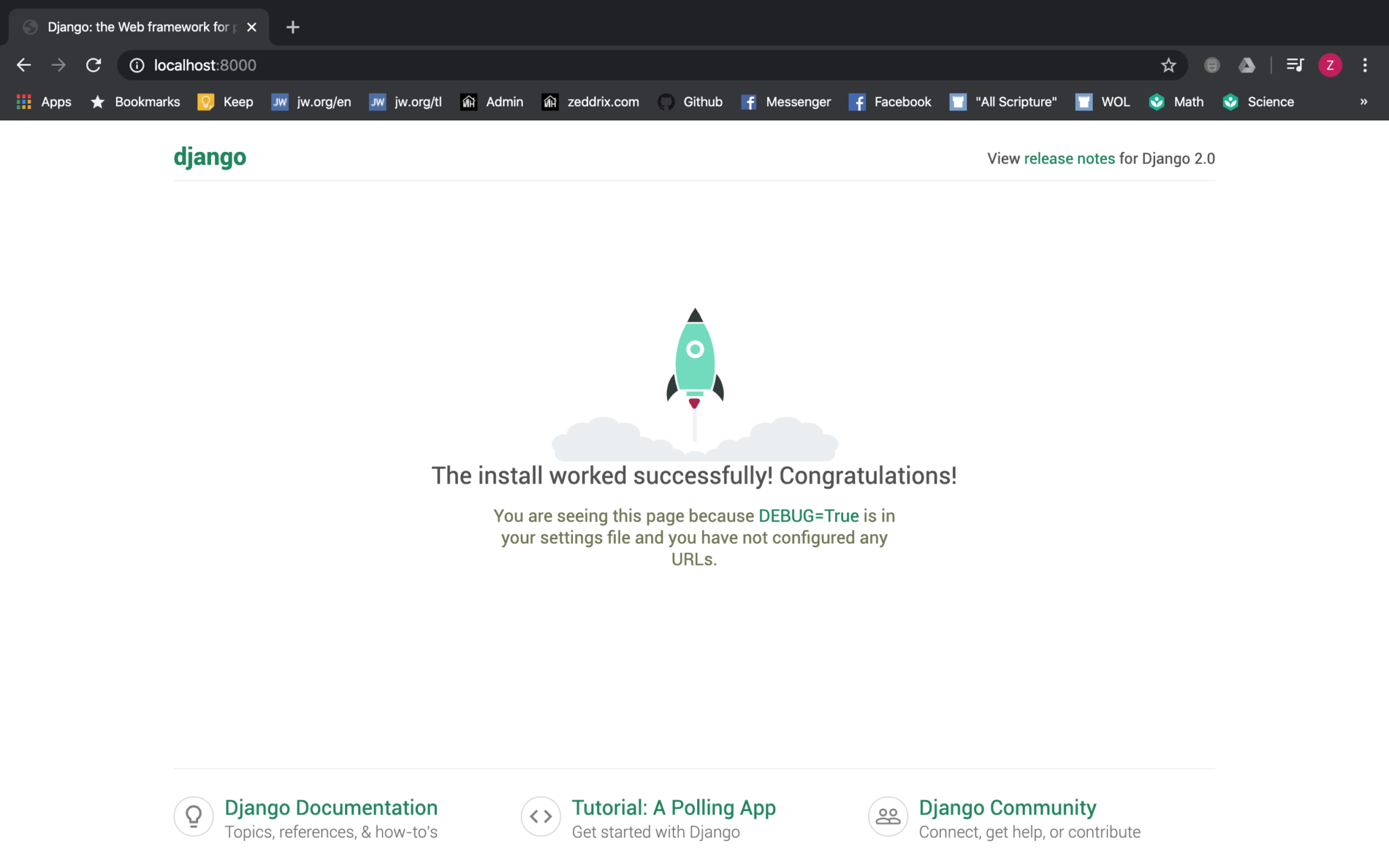View site information icon in address bar
Image resolution: width=1389 pixels, height=868 pixels.
[137, 65]
